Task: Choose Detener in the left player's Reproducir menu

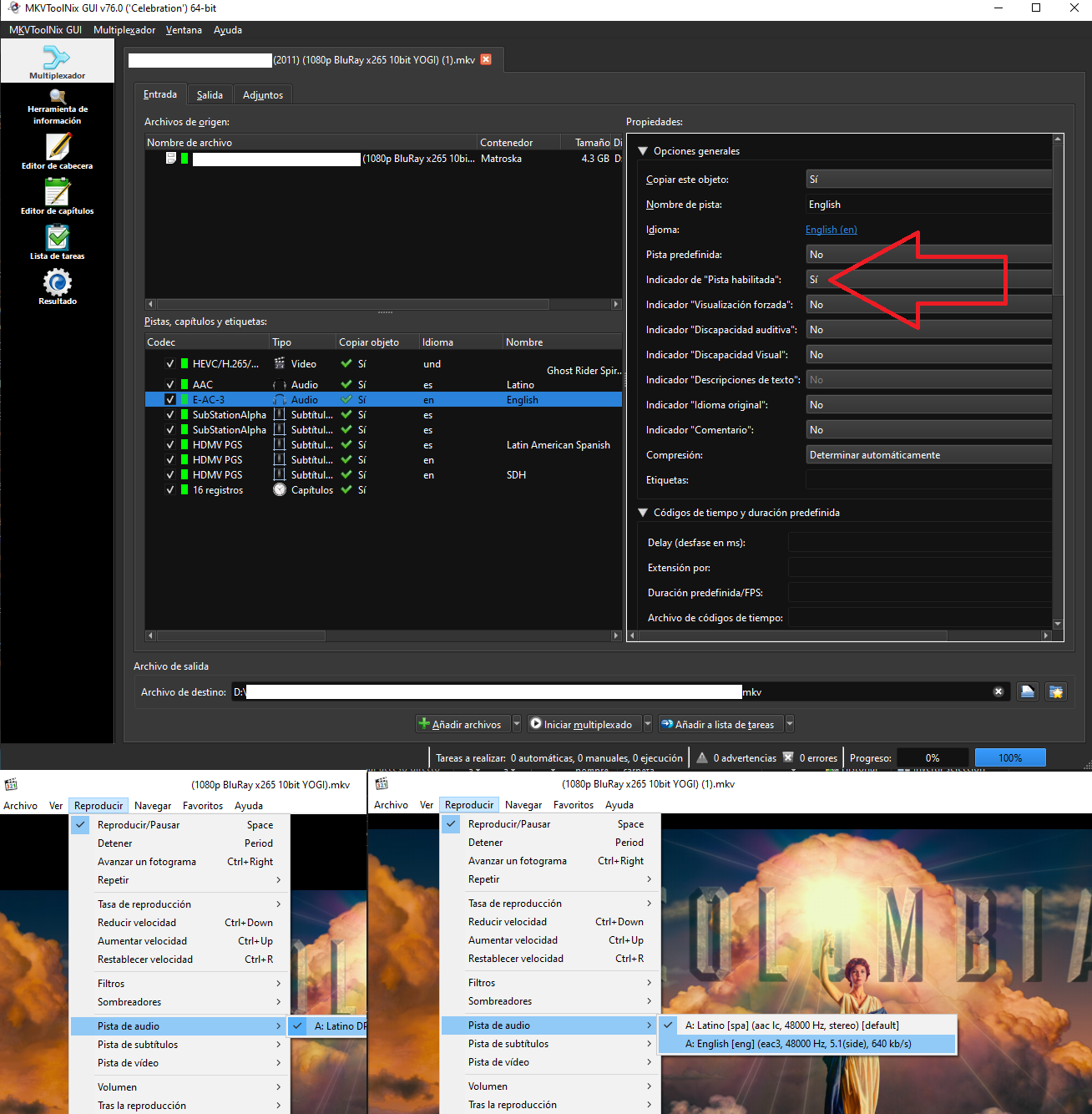Action: point(179,843)
